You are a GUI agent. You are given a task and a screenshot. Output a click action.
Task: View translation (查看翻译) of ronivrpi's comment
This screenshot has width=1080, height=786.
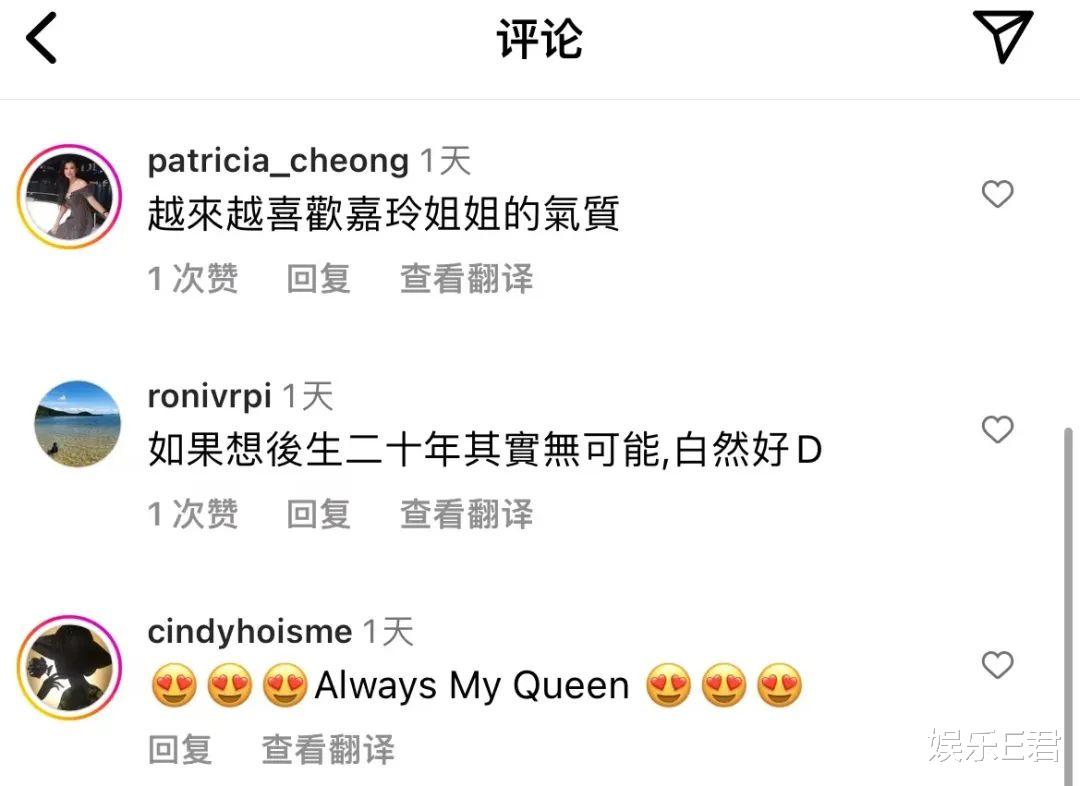pos(466,515)
